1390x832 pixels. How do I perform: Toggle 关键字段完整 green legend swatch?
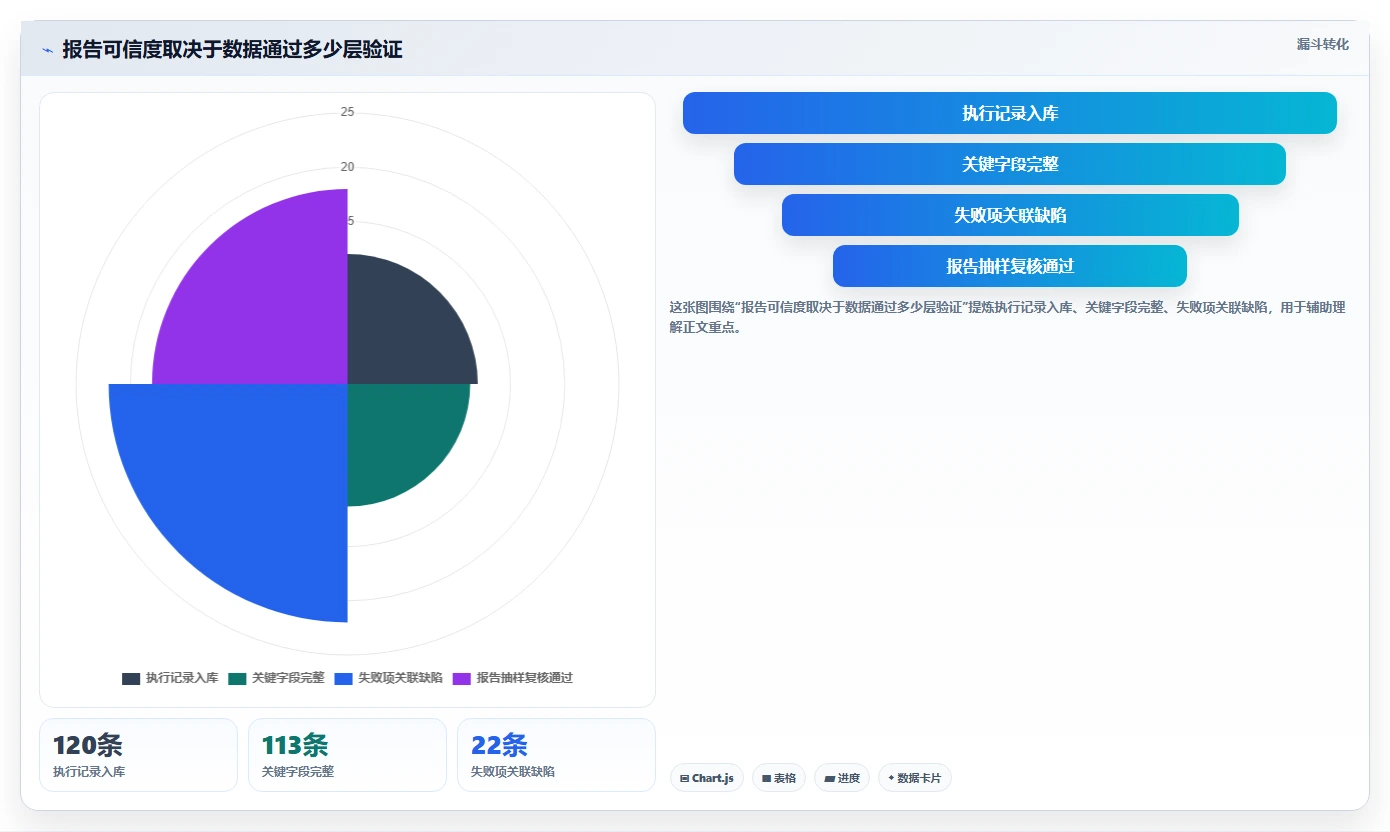click(237, 678)
